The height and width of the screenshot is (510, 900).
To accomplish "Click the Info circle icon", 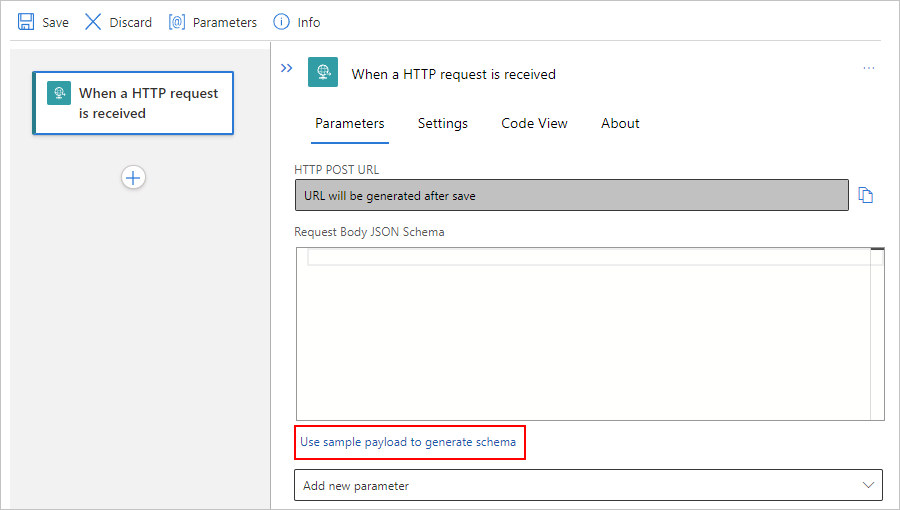I will pos(281,22).
